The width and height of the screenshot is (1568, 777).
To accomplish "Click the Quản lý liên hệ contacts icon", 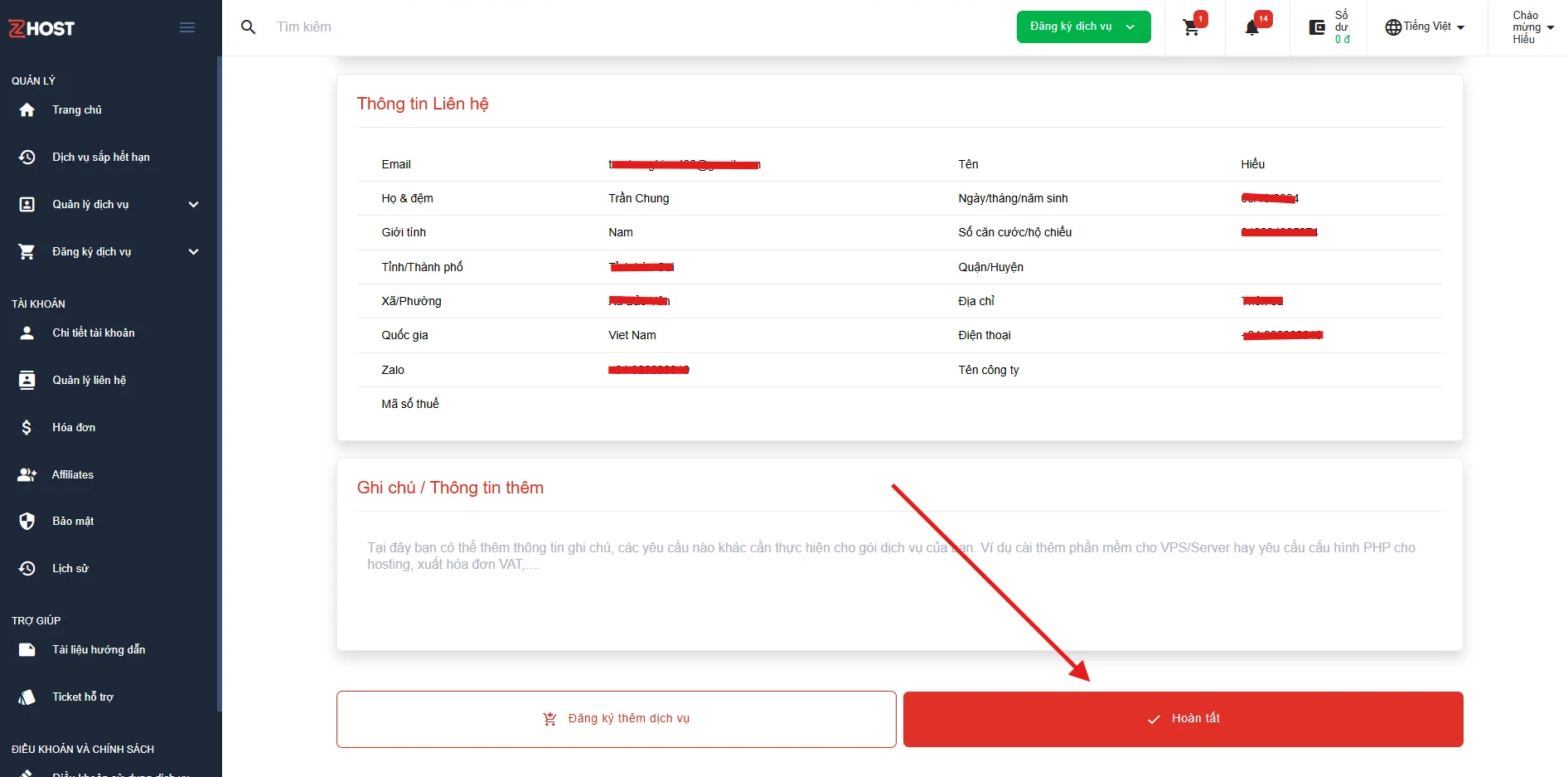I will (x=27, y=380).
